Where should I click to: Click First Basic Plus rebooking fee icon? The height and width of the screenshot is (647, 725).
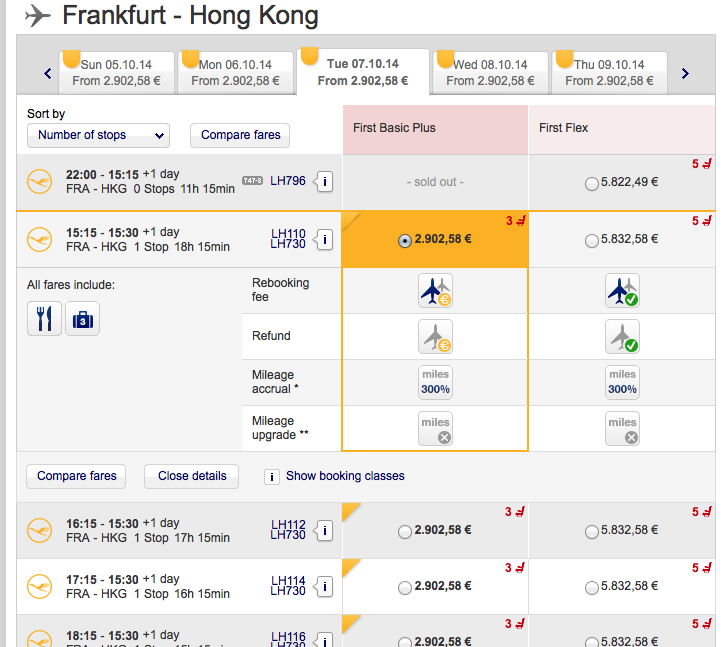(435, 290)
